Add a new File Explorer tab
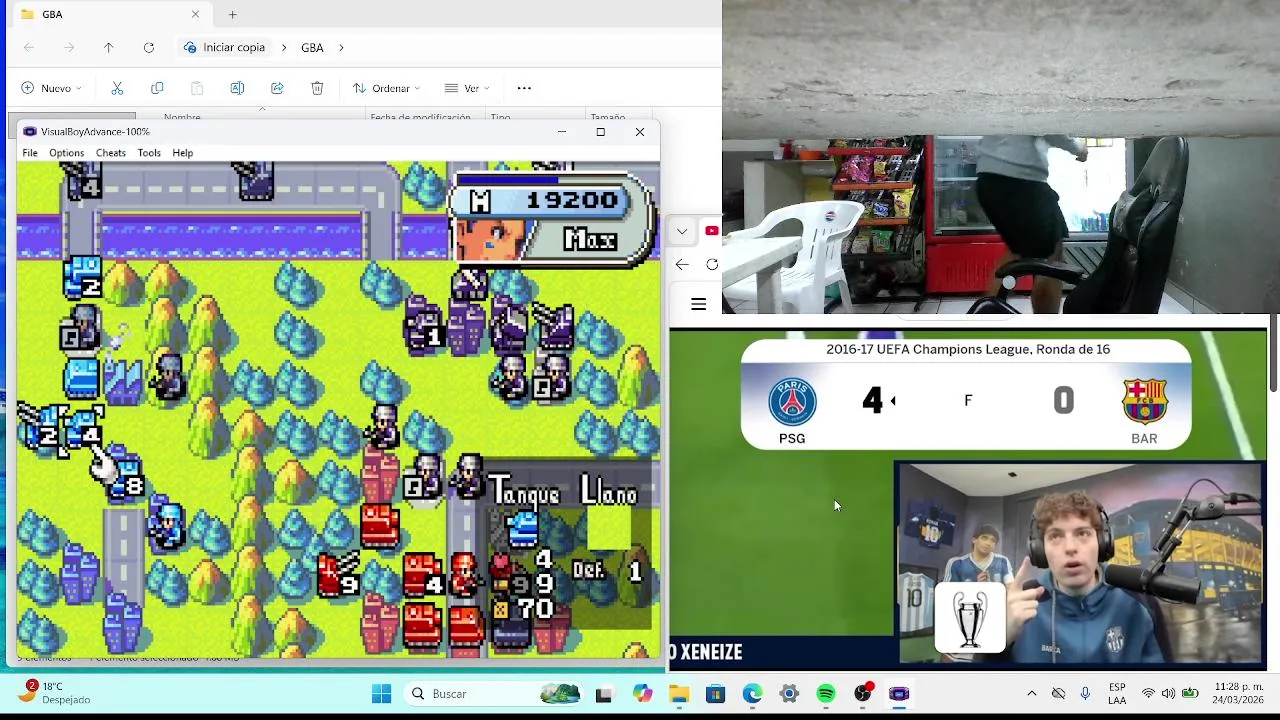This screenshot has width=1280, height=720. [x=232, y=14]
